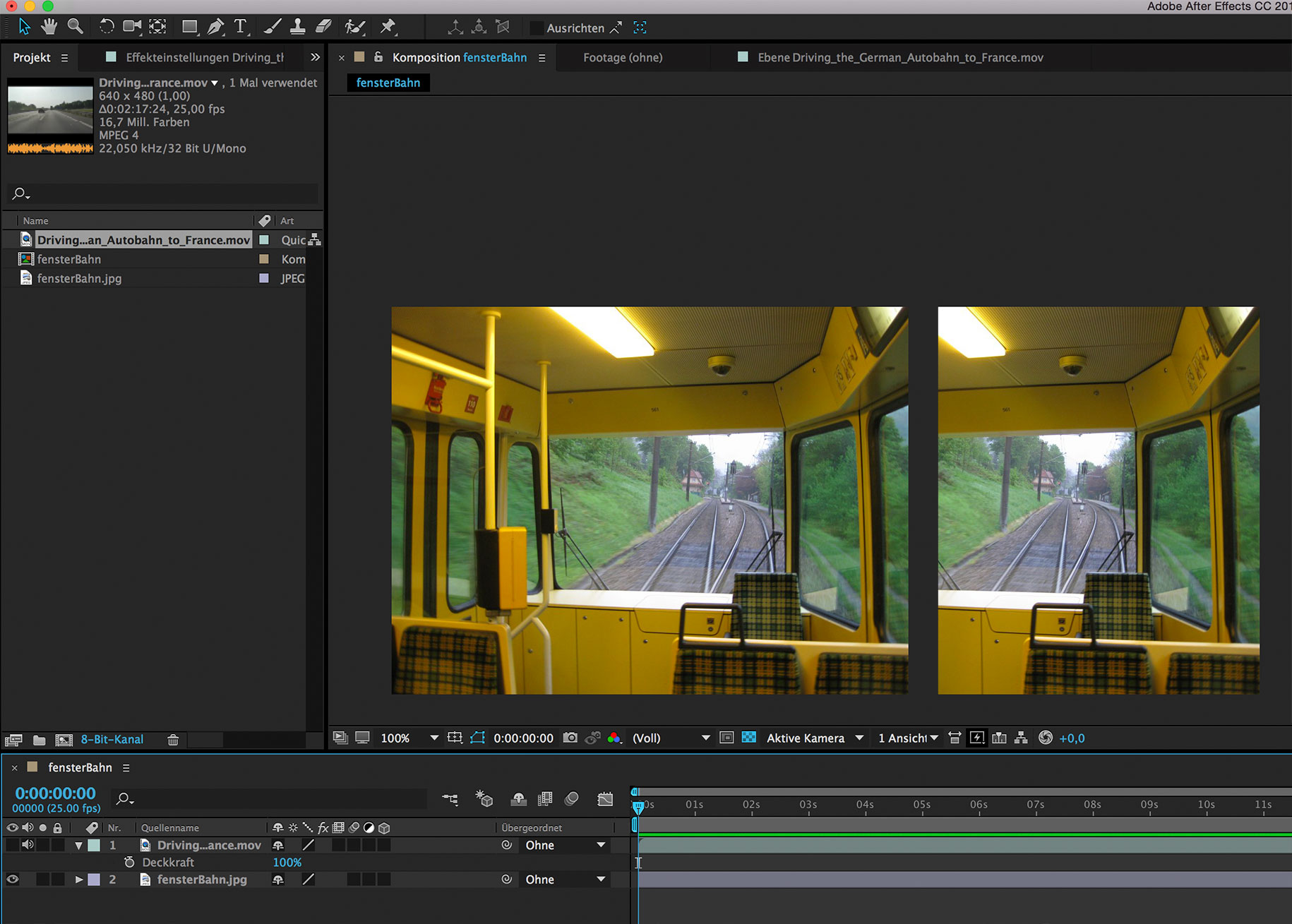Click the project panel search field
1292x924 pixels.
tap(162, 193)
